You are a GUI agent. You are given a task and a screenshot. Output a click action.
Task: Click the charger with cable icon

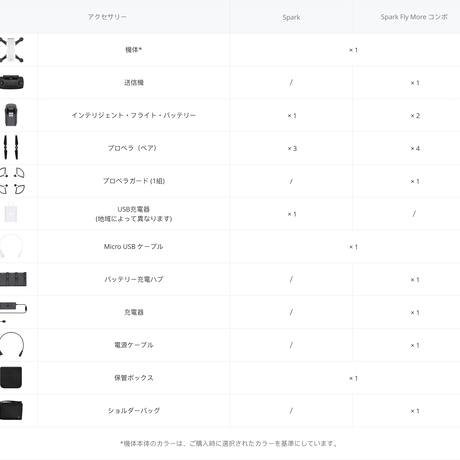click(13, 312)
